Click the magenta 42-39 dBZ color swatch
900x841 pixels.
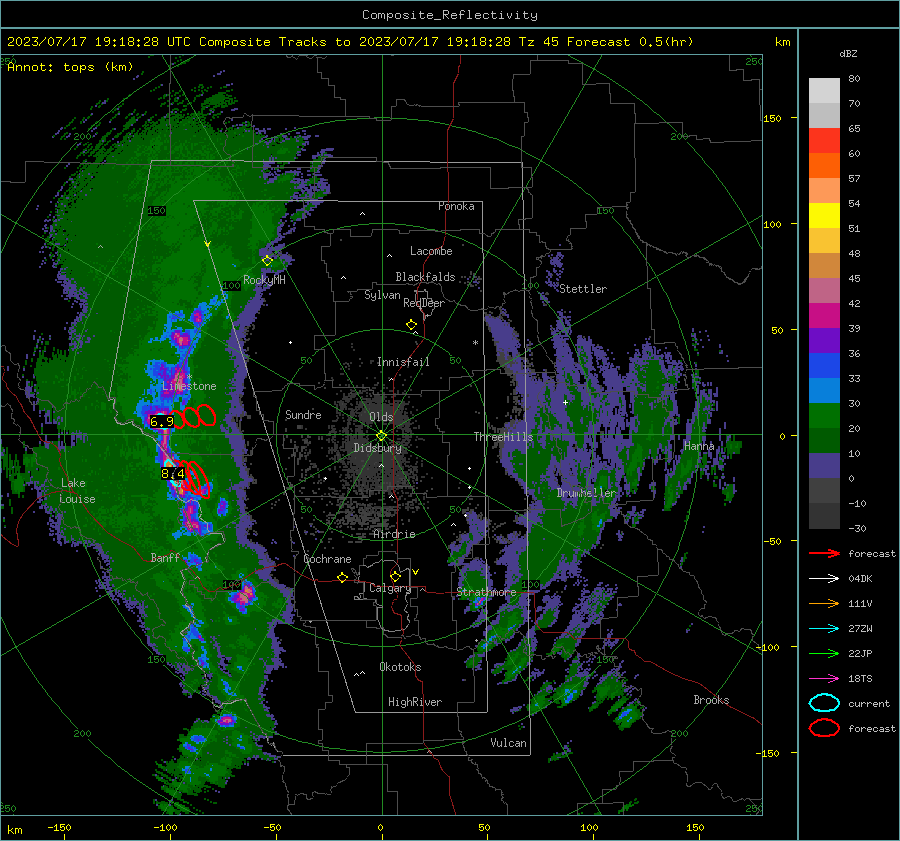pos(824,316)
